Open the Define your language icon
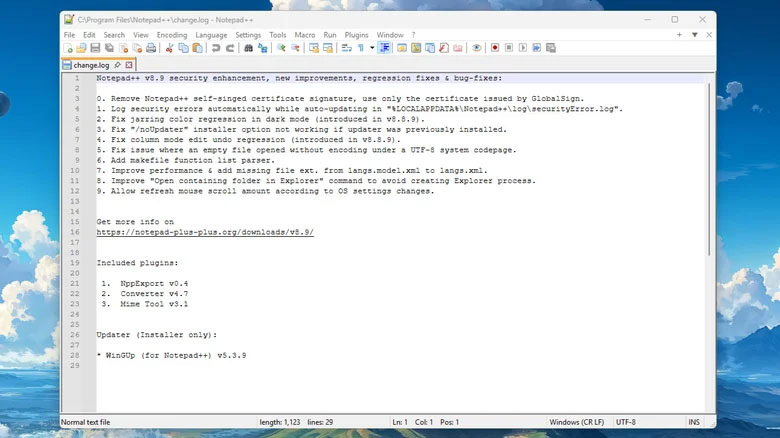 (x=402, y=48)
